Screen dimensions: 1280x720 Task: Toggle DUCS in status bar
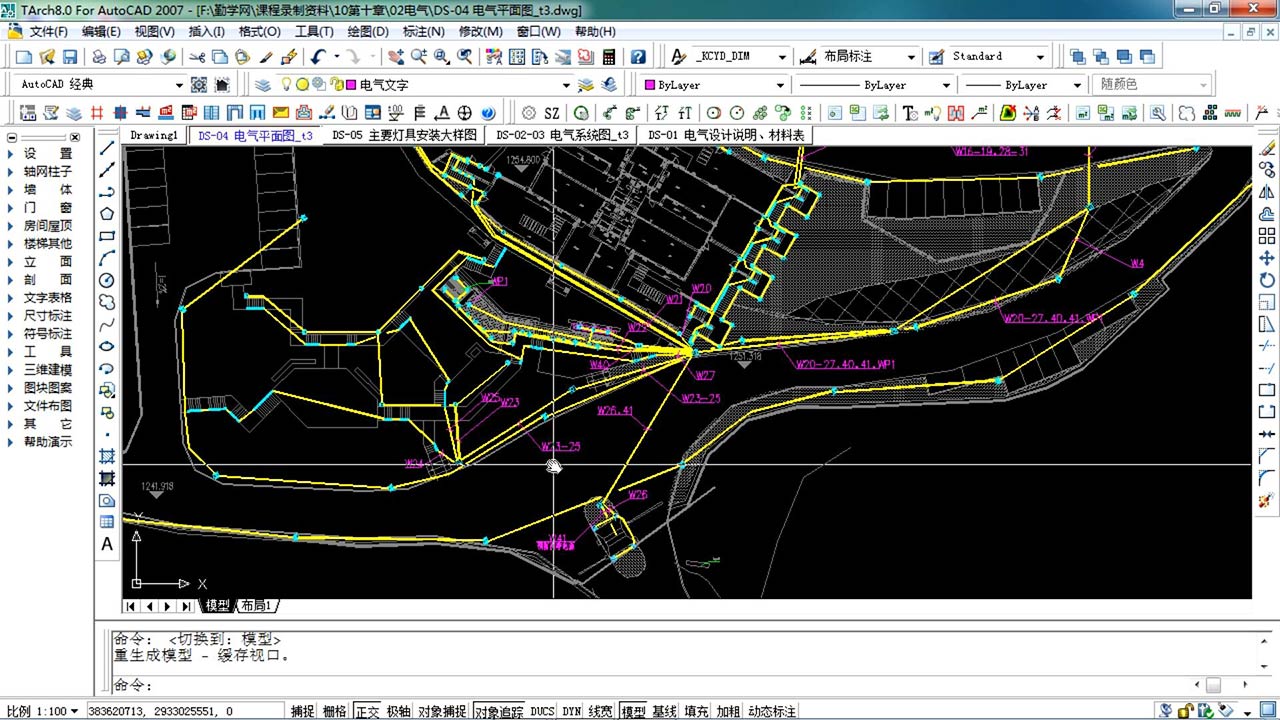(542, 711)
